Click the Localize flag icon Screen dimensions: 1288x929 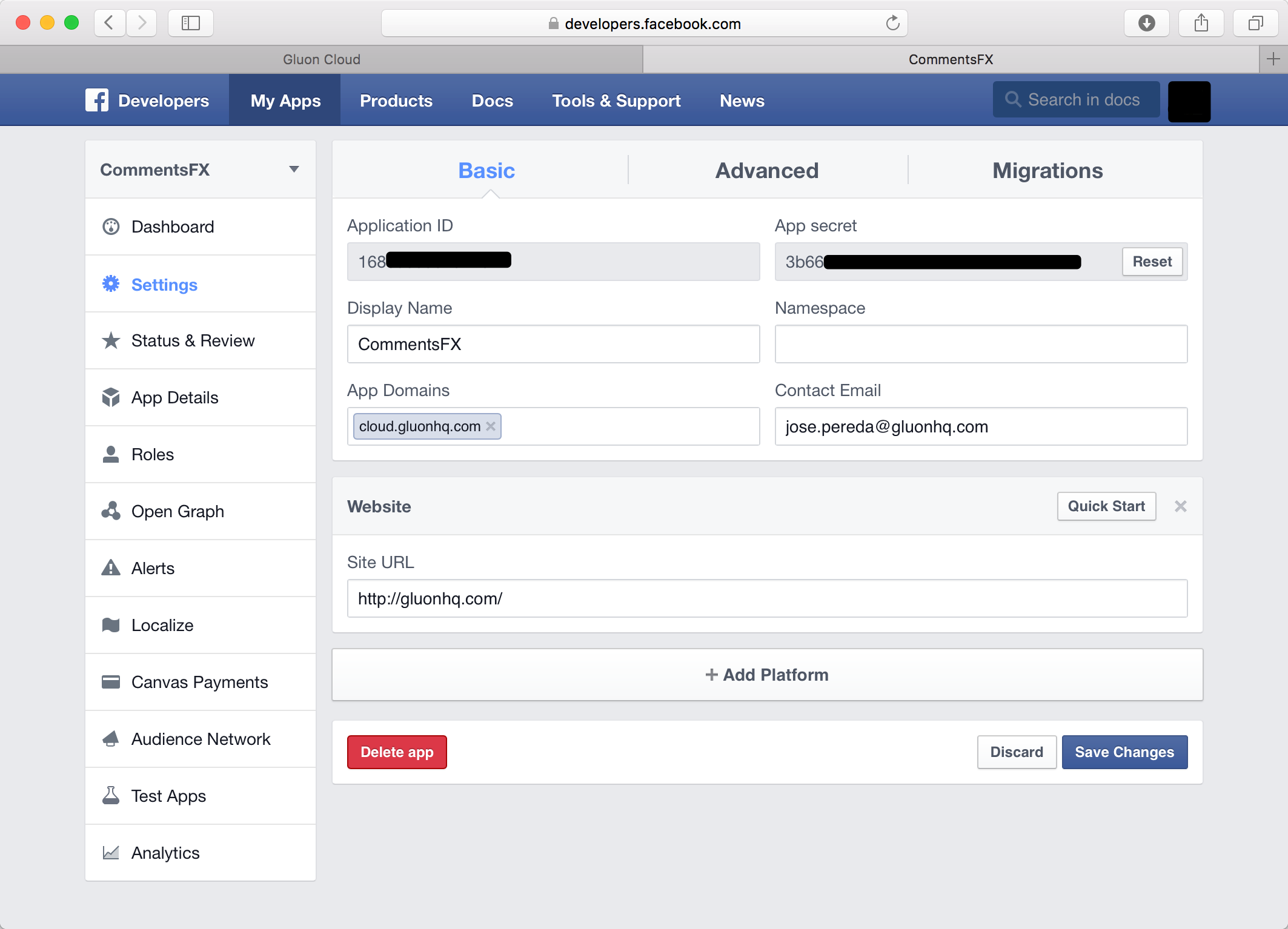111,625
